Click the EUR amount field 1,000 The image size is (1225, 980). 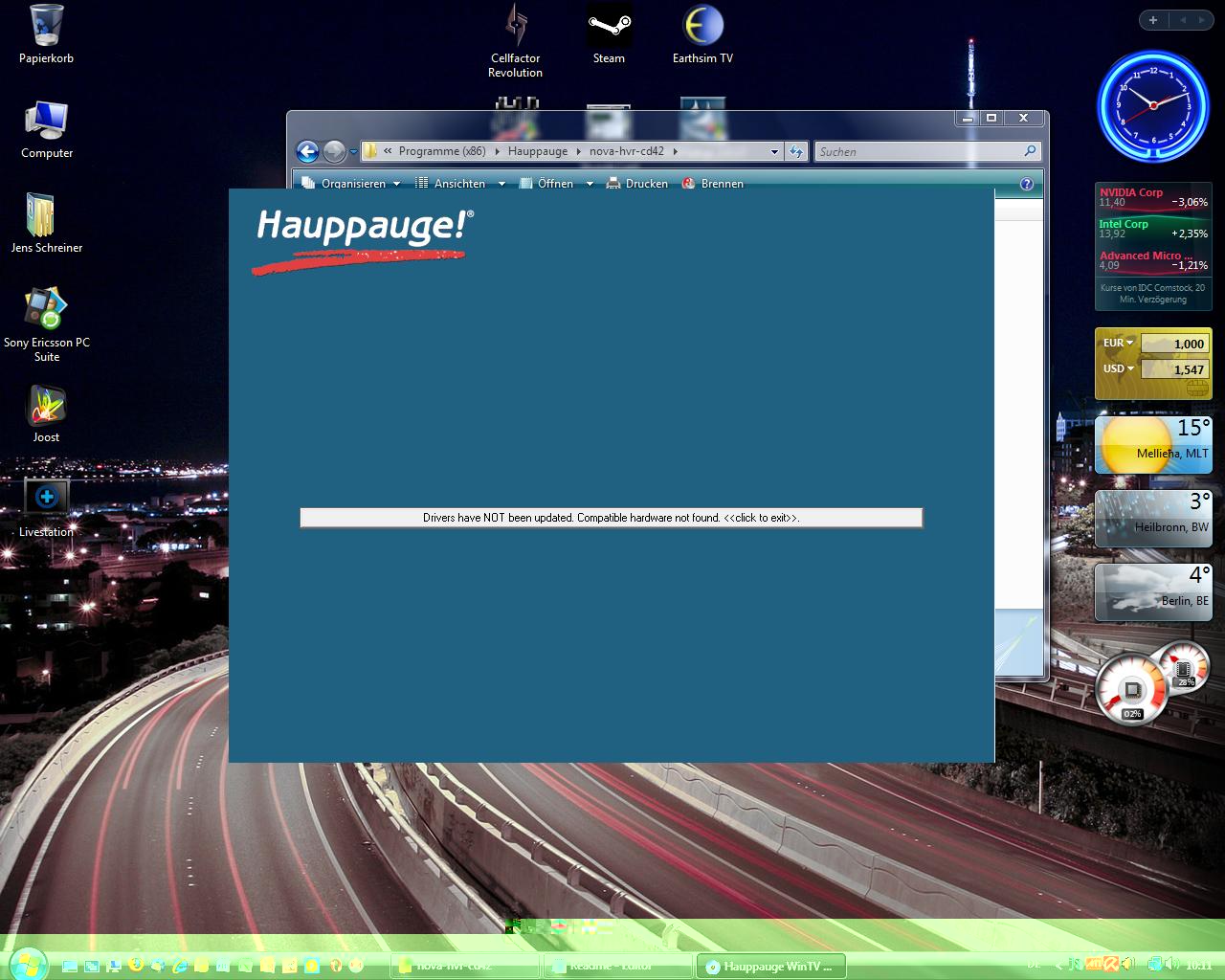click(x=1175, y=344)
